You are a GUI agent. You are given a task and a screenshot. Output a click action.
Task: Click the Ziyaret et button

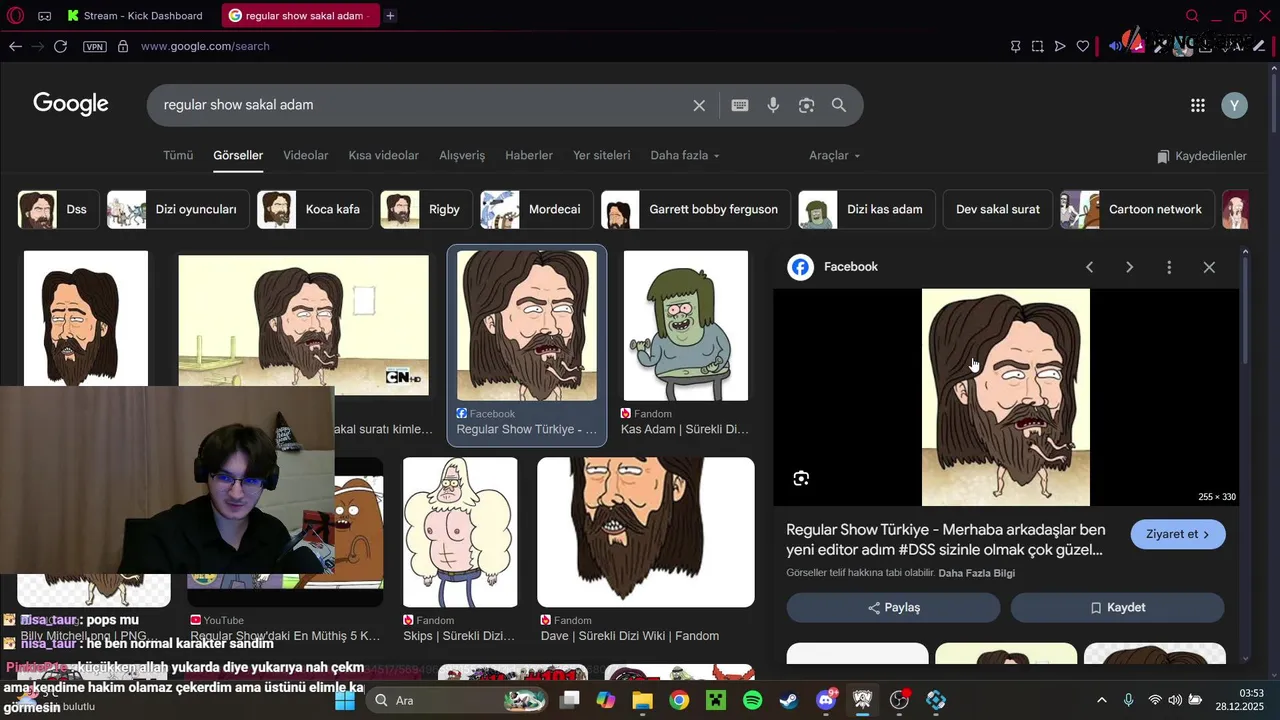1178,534
